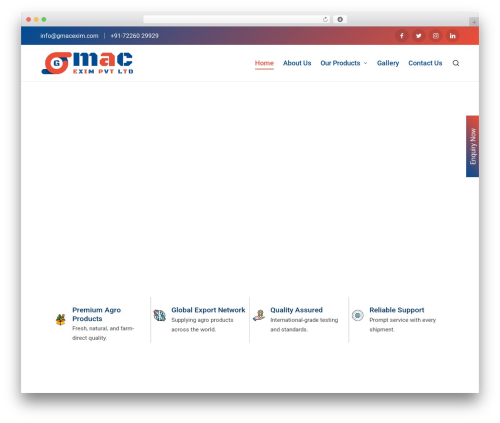
Task: Open the About Us page
Action: pyautogui.click(x=297, y=63)
